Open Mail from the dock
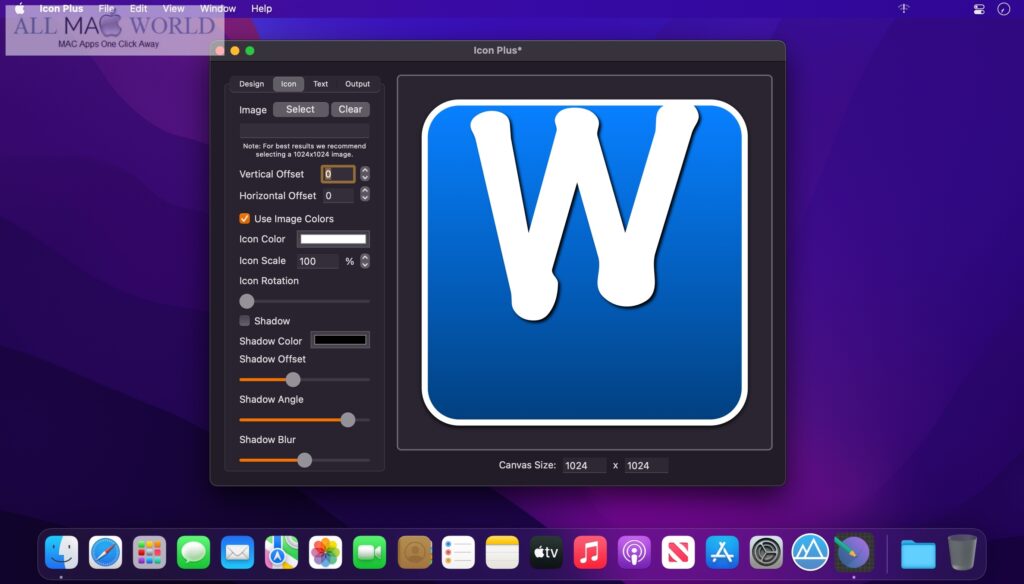Image resolution: width=1024 pixels, height=584 pixels. tap(237, 553)
